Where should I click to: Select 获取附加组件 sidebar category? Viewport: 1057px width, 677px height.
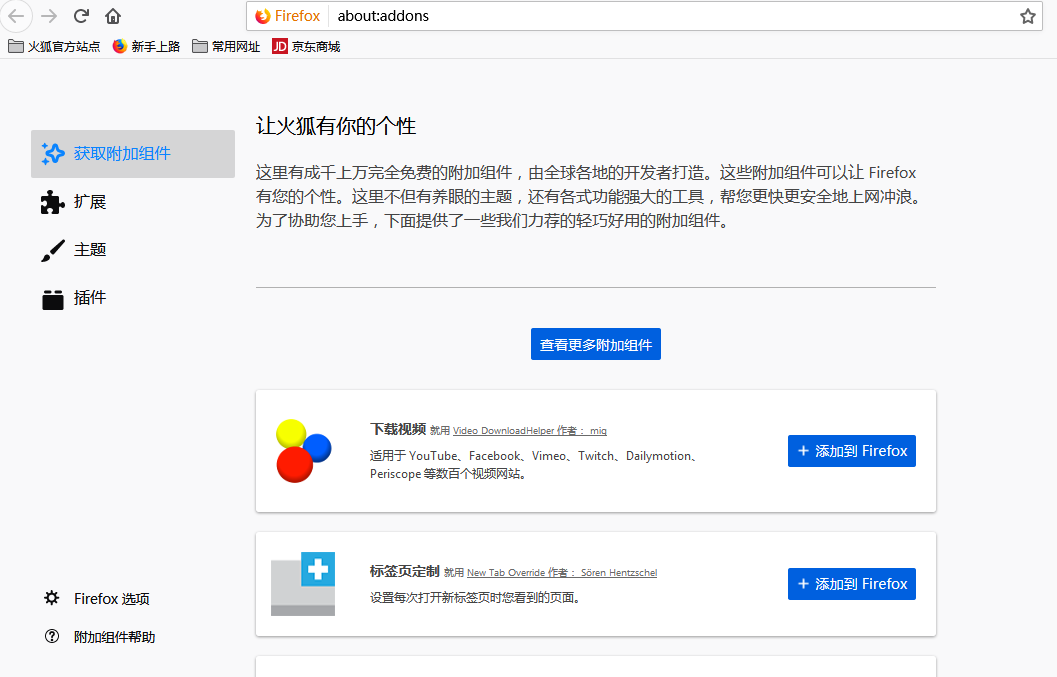tap(133, 154)
